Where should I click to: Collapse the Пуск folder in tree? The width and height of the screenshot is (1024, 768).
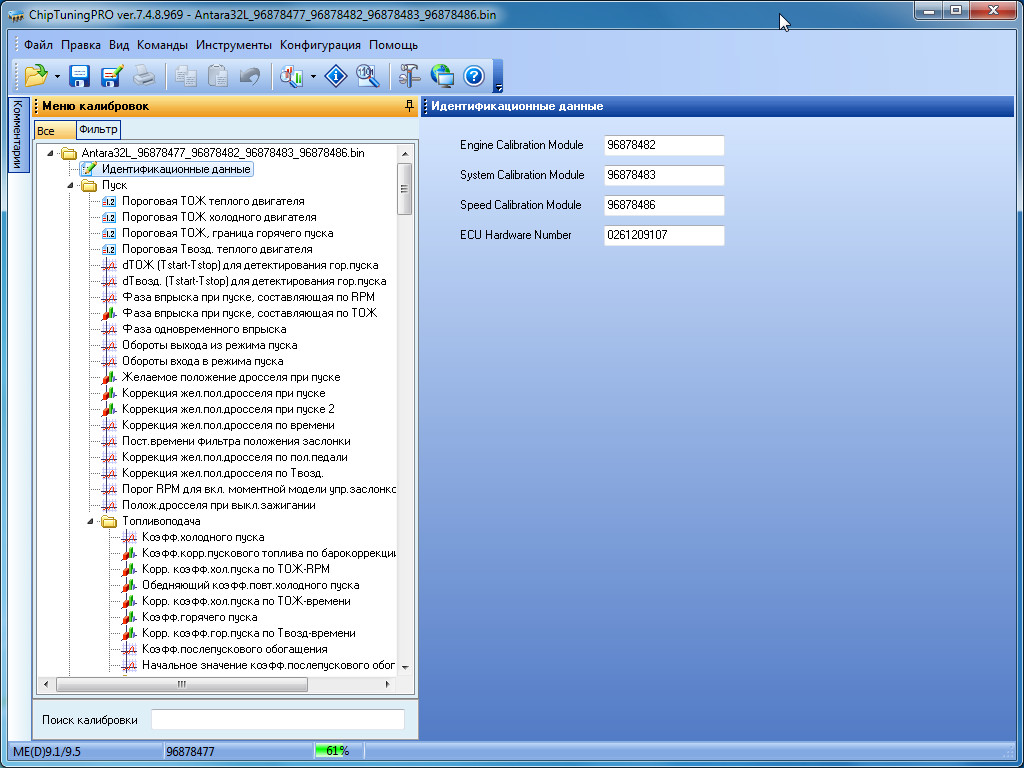pyautogui.click(x=71, y=185)
